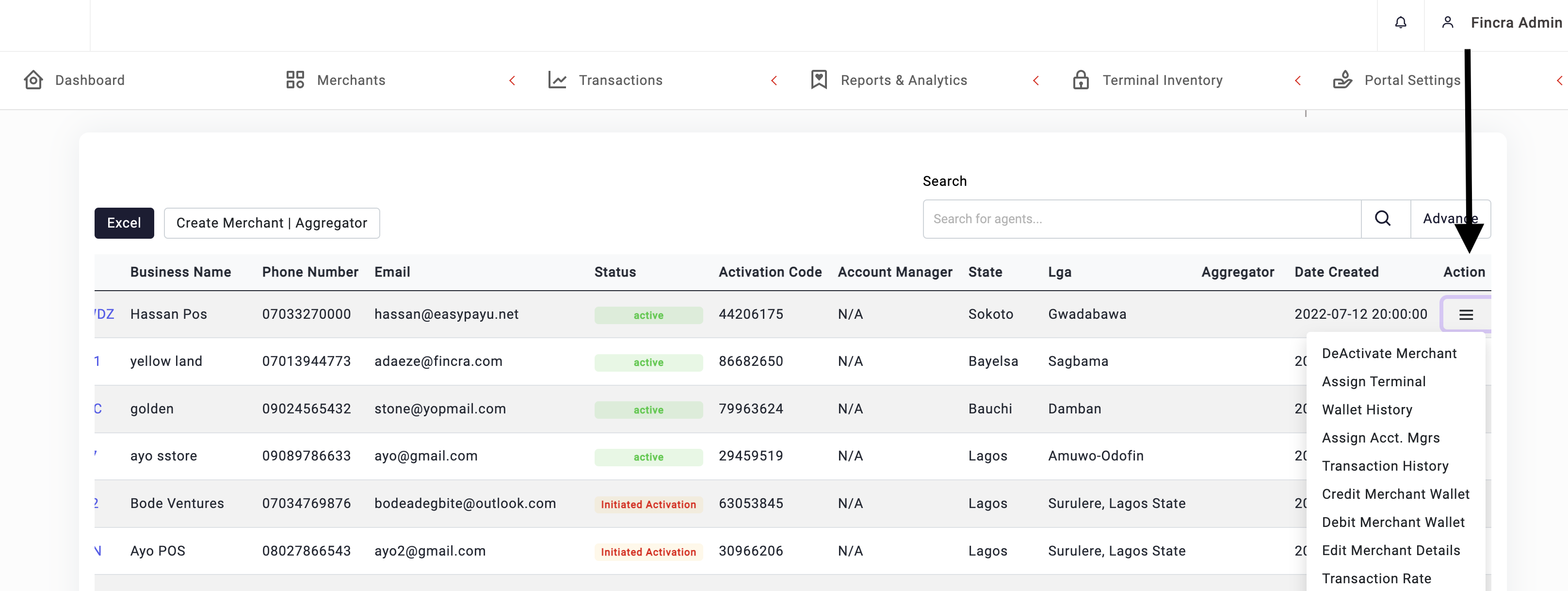Click the active status of golden
Viewport: 1568px width, 591px height.
(x=648, y=410)
